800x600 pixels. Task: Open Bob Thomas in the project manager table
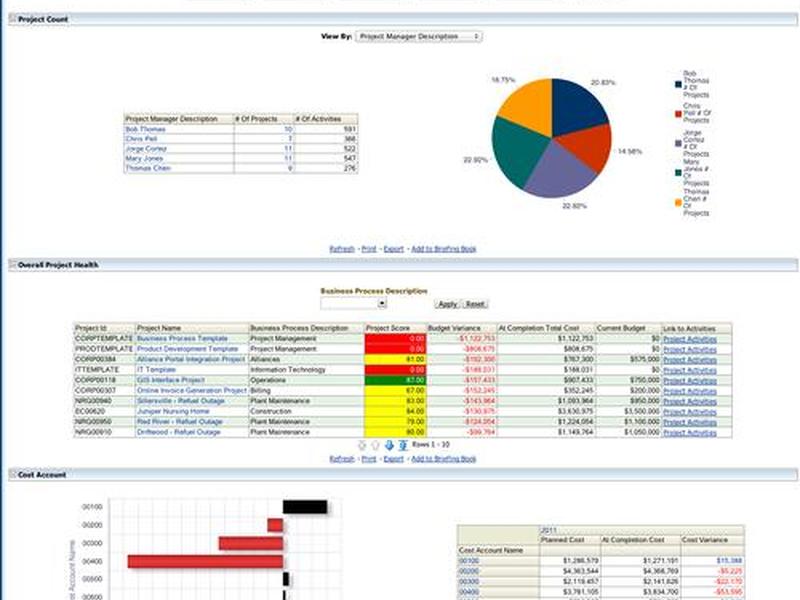(145, 129)
